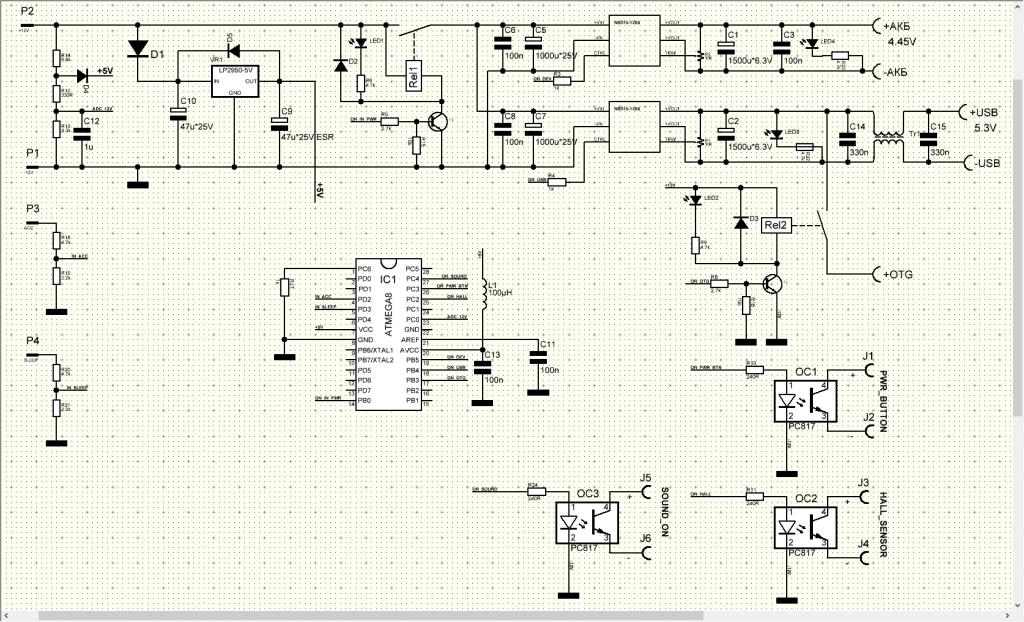Click optocoupler OC1 PC817

[x=806, y=400]
